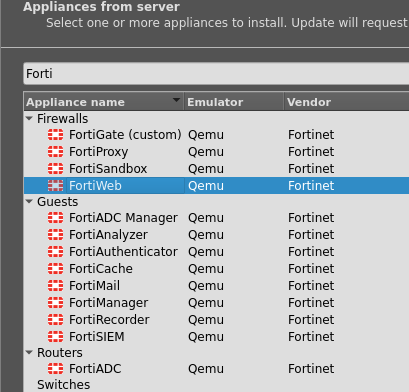Select the FortiSIEM appliance name
Screen dimensions: 409x392
97,337
